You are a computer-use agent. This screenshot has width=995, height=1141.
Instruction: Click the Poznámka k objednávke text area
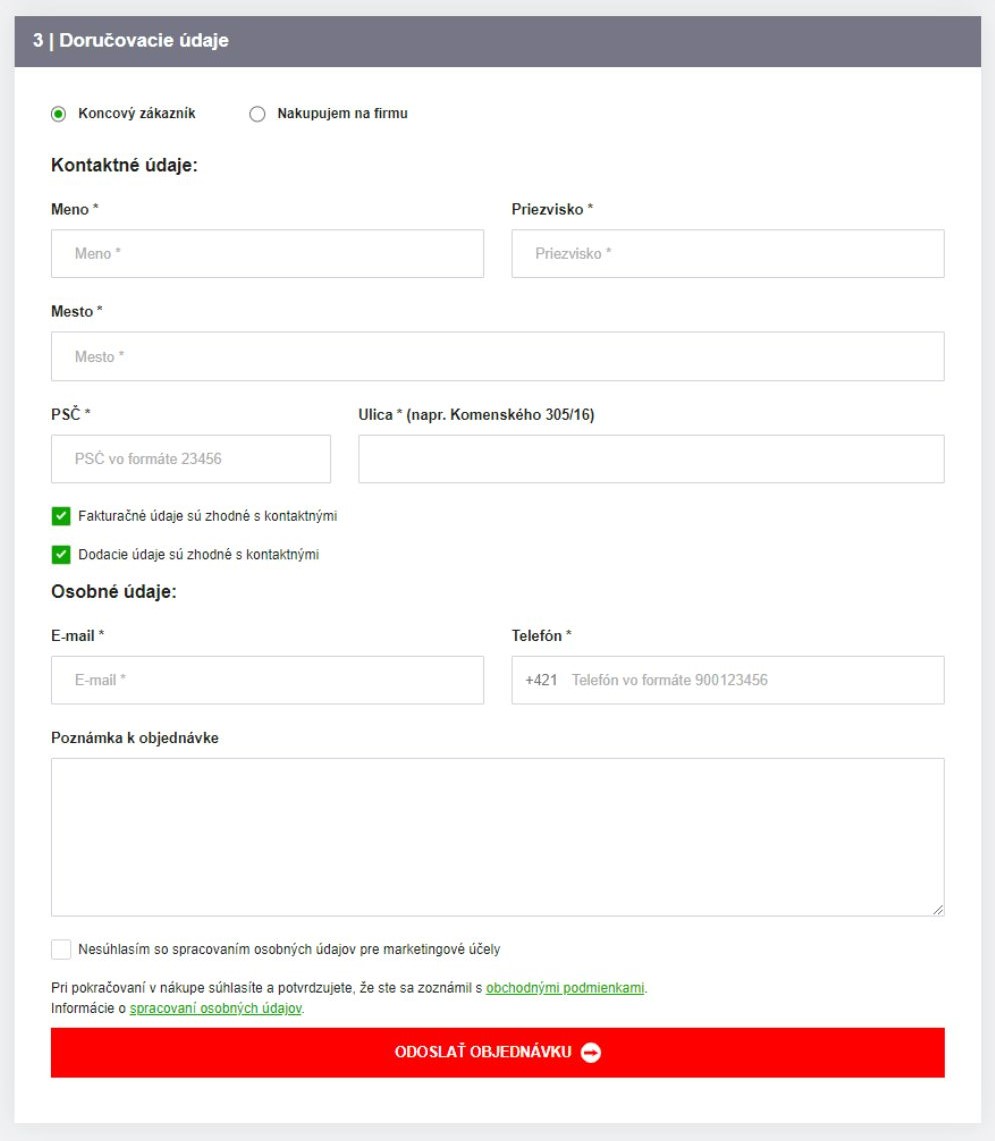point(497,836)
